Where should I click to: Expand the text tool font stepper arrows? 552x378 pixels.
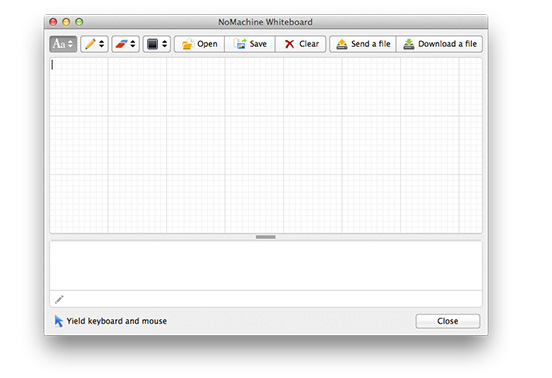click(x=70, y=44)
